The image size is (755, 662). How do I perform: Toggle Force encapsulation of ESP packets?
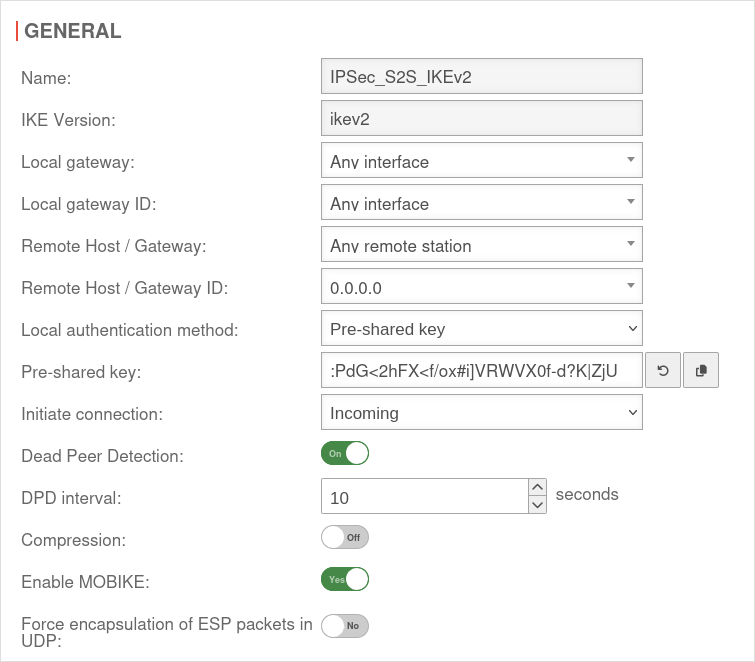[345, 626]
